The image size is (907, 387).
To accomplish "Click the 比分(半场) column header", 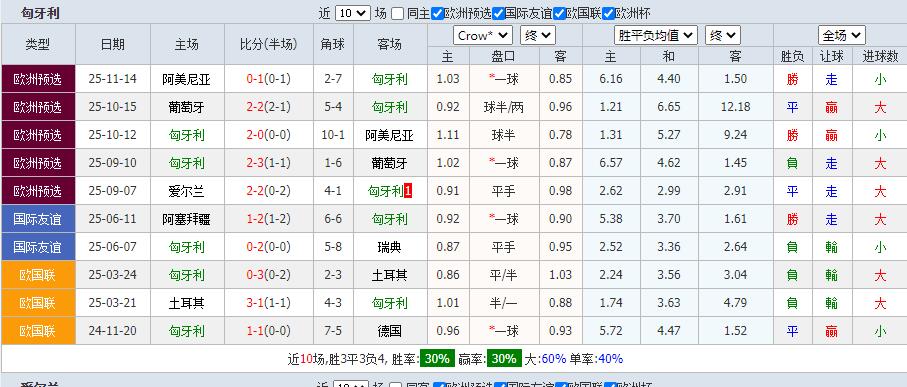I will [268, 44].
